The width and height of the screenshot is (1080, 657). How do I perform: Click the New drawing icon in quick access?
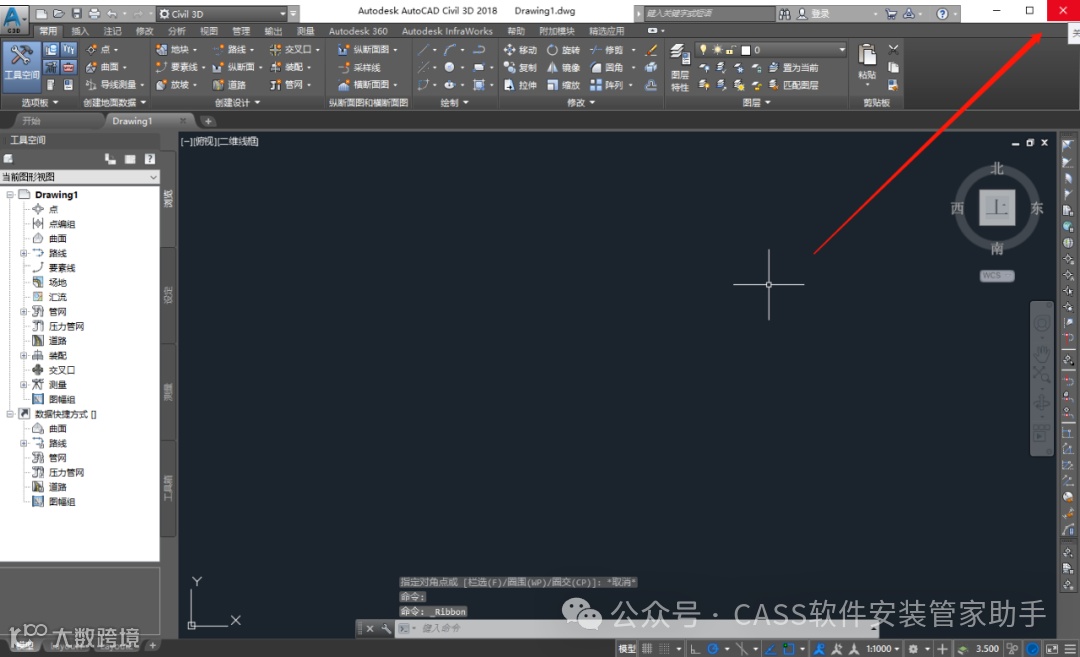pos(42,13)
